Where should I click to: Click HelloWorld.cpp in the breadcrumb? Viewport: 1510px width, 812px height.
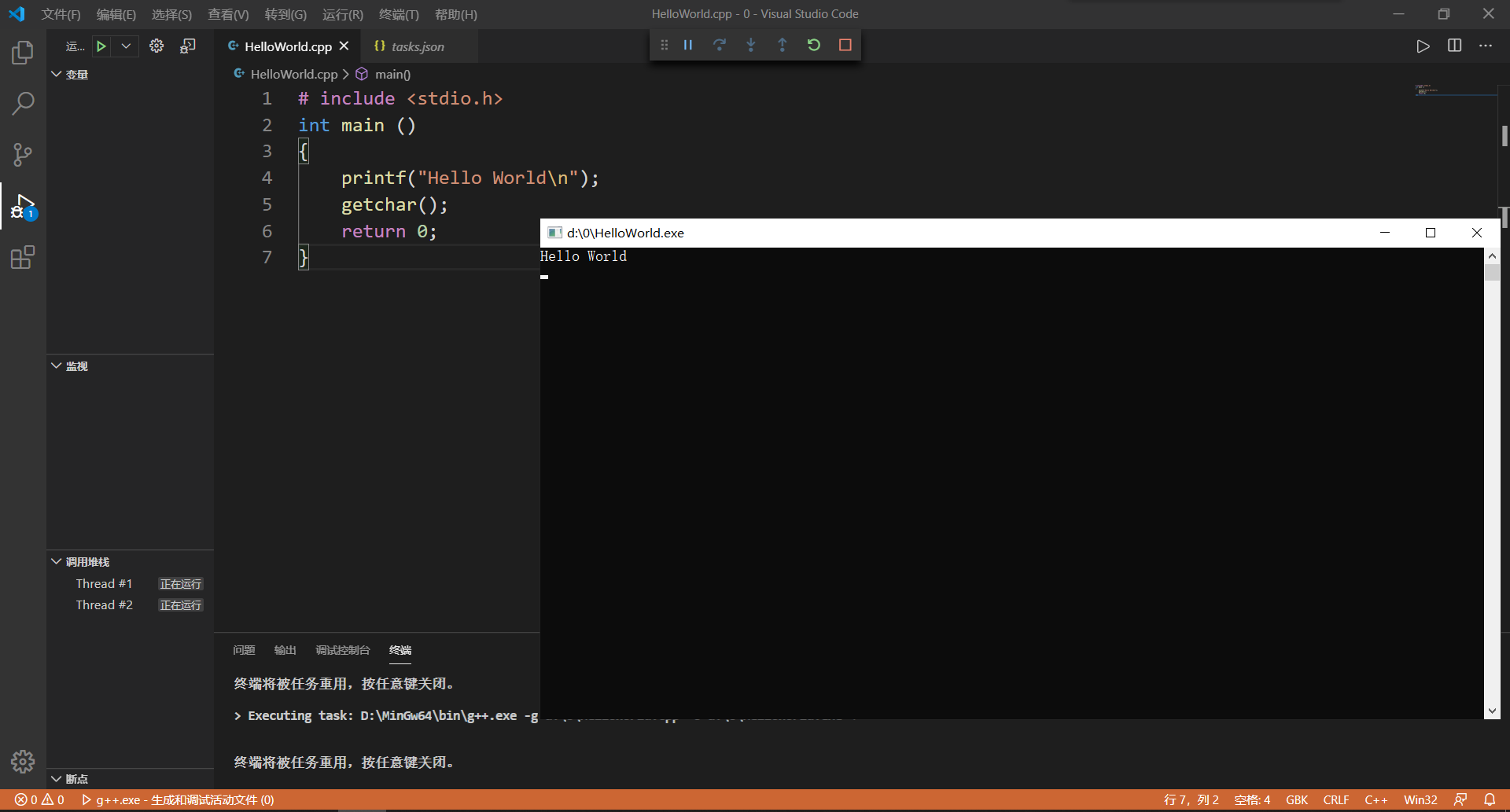293,74
